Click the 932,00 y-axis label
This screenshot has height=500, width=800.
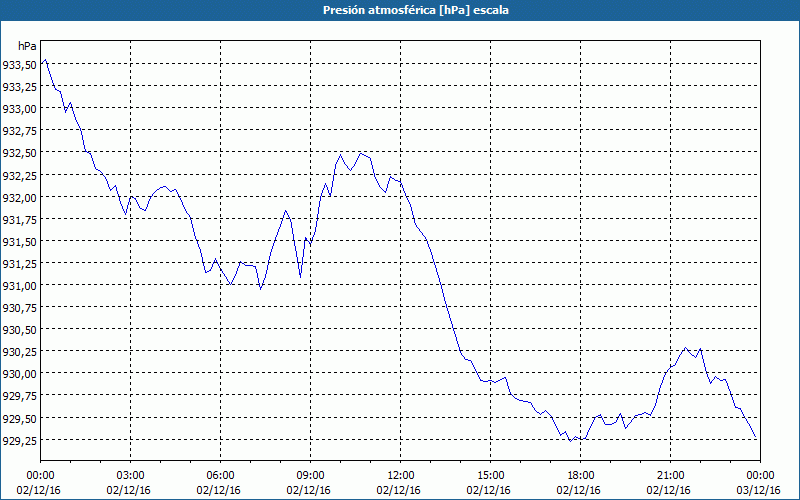[x=20, y=197]
